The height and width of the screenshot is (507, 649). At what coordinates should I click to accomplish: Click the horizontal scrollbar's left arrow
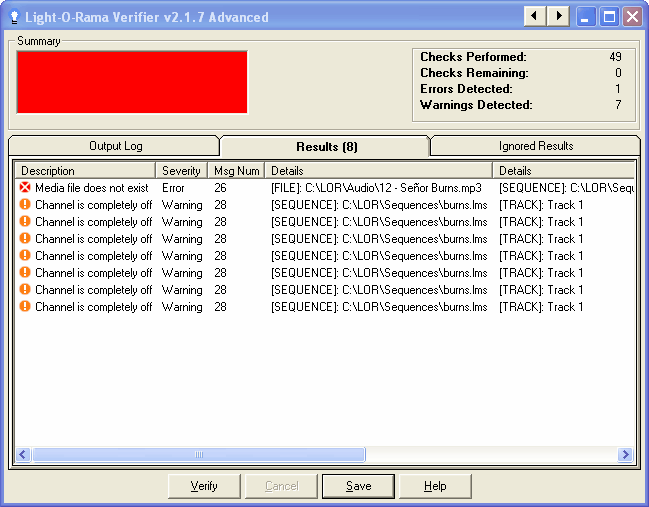pos(24,455)
